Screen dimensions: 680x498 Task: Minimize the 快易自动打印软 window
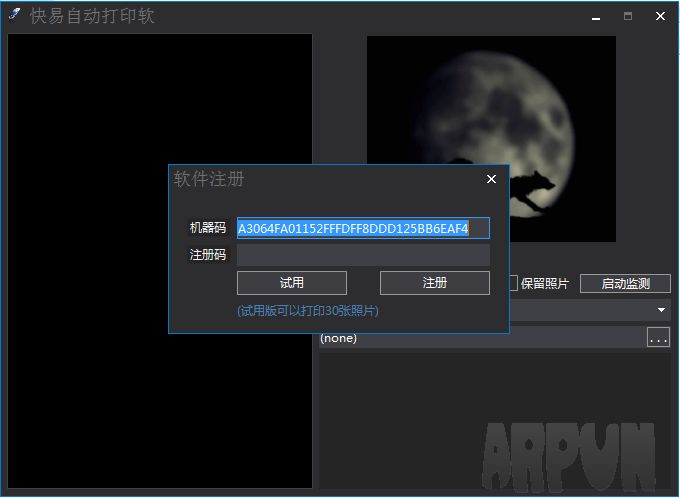pyautogui.click(x=596, y=17)
